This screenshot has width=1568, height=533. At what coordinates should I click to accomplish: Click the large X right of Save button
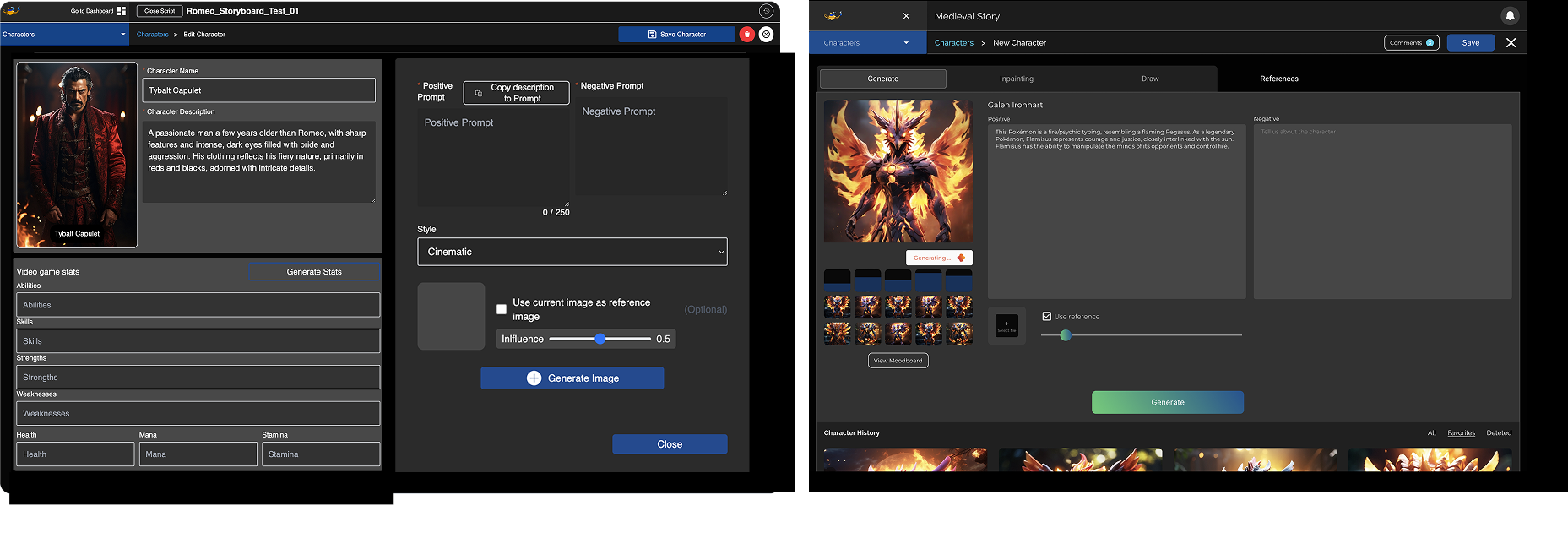pyautogui.click(x=1511, y=42)
